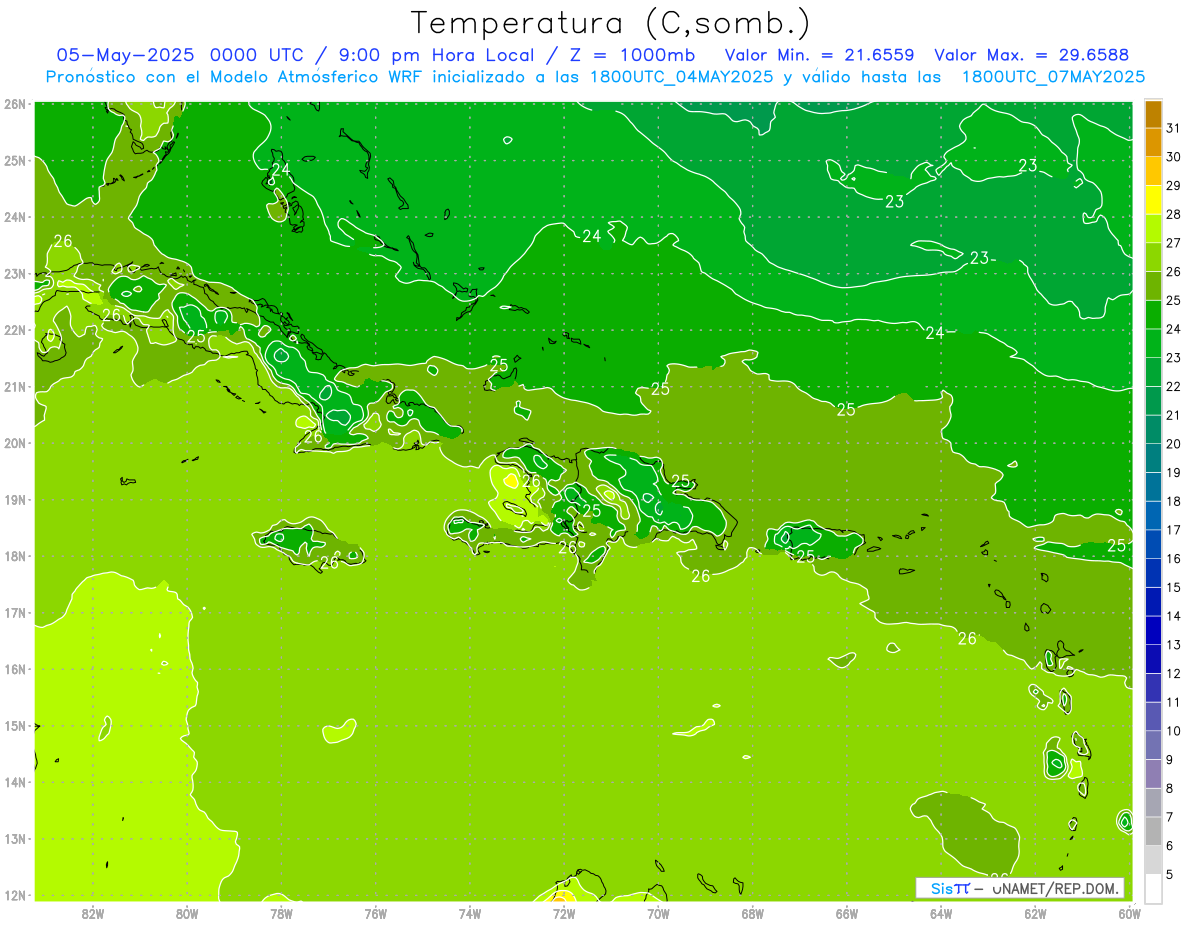This screenshot has width=1200, height=927.
Task: Click the 12N latitude label
Action: point(15,895)
